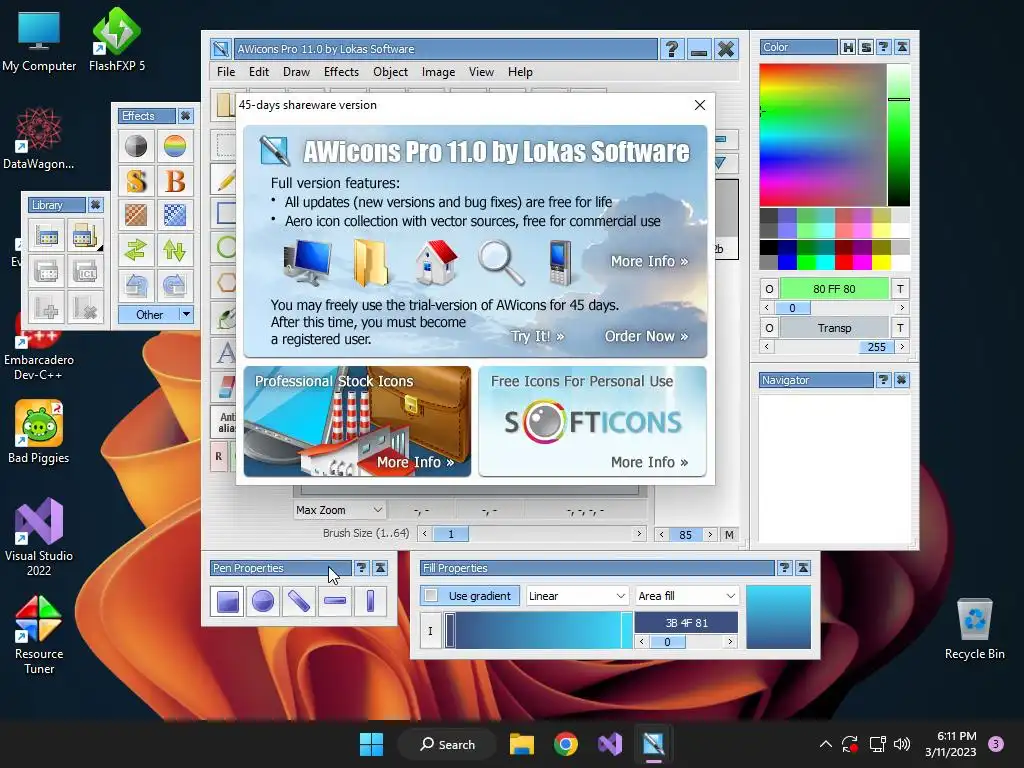Select the blue checkered transparency effect
The width and height of the screenshot is (1024, 768).
point(174,216)
